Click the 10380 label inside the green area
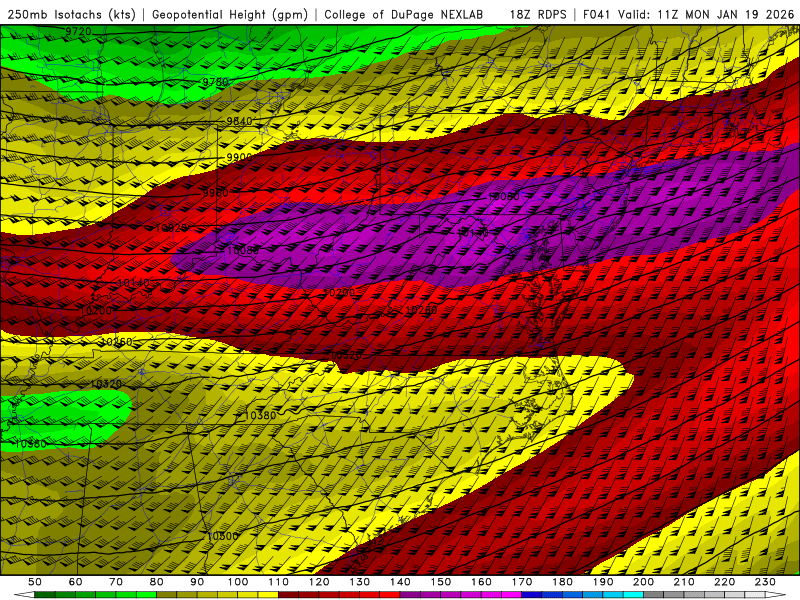The image size is (800, 600). 31,443
